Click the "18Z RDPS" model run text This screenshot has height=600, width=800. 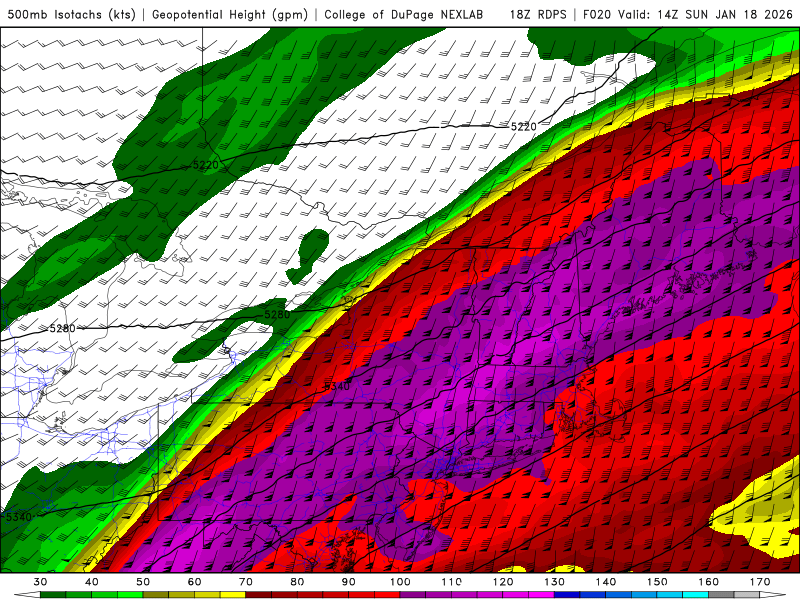click(538, 14)
